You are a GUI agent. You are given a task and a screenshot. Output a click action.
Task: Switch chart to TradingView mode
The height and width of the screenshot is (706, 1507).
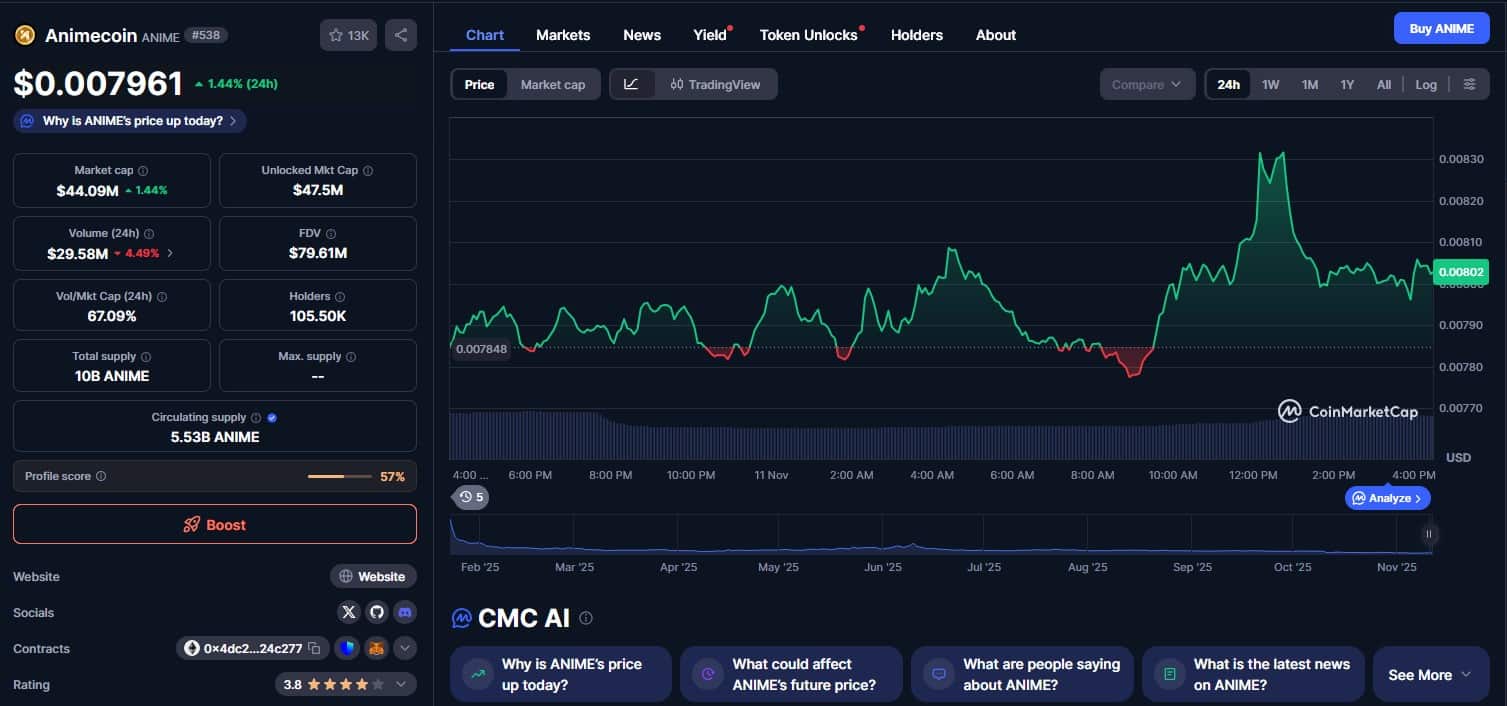tap(716, 84)
